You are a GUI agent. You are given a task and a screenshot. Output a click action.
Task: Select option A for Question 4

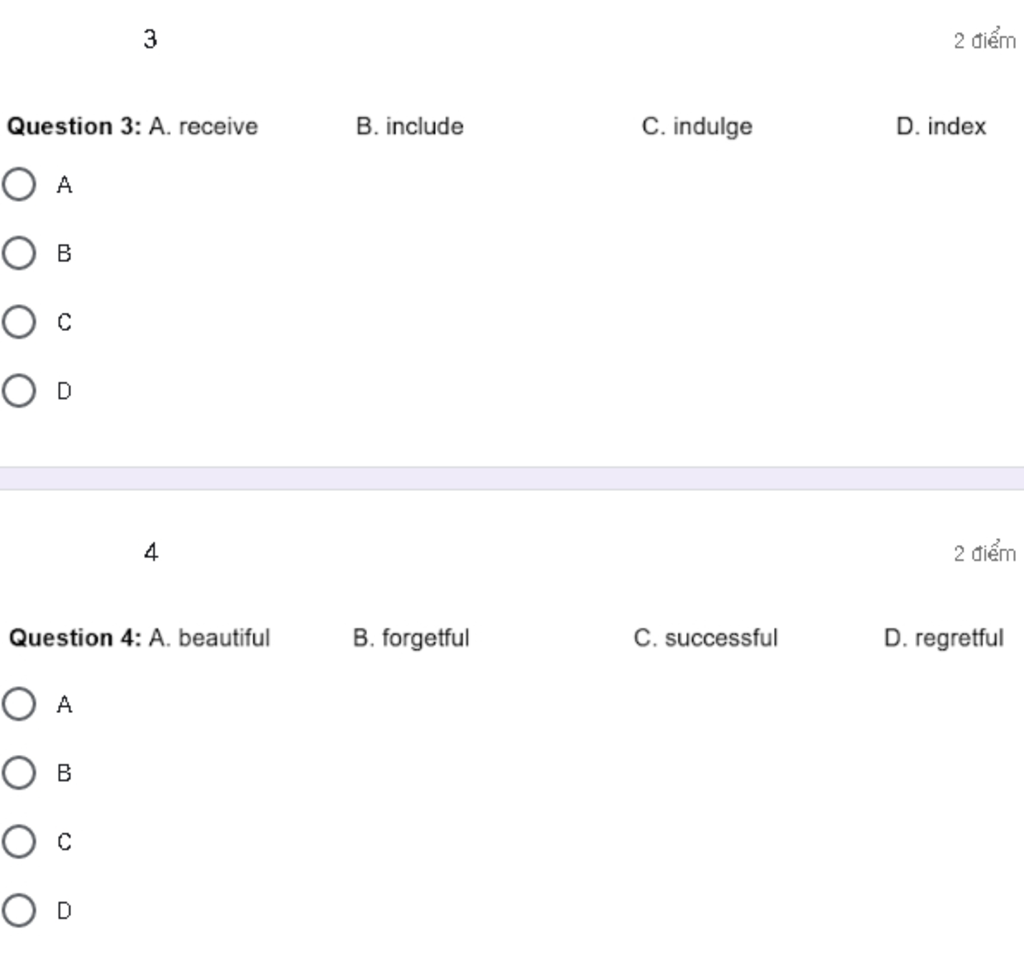pos(19,704)
